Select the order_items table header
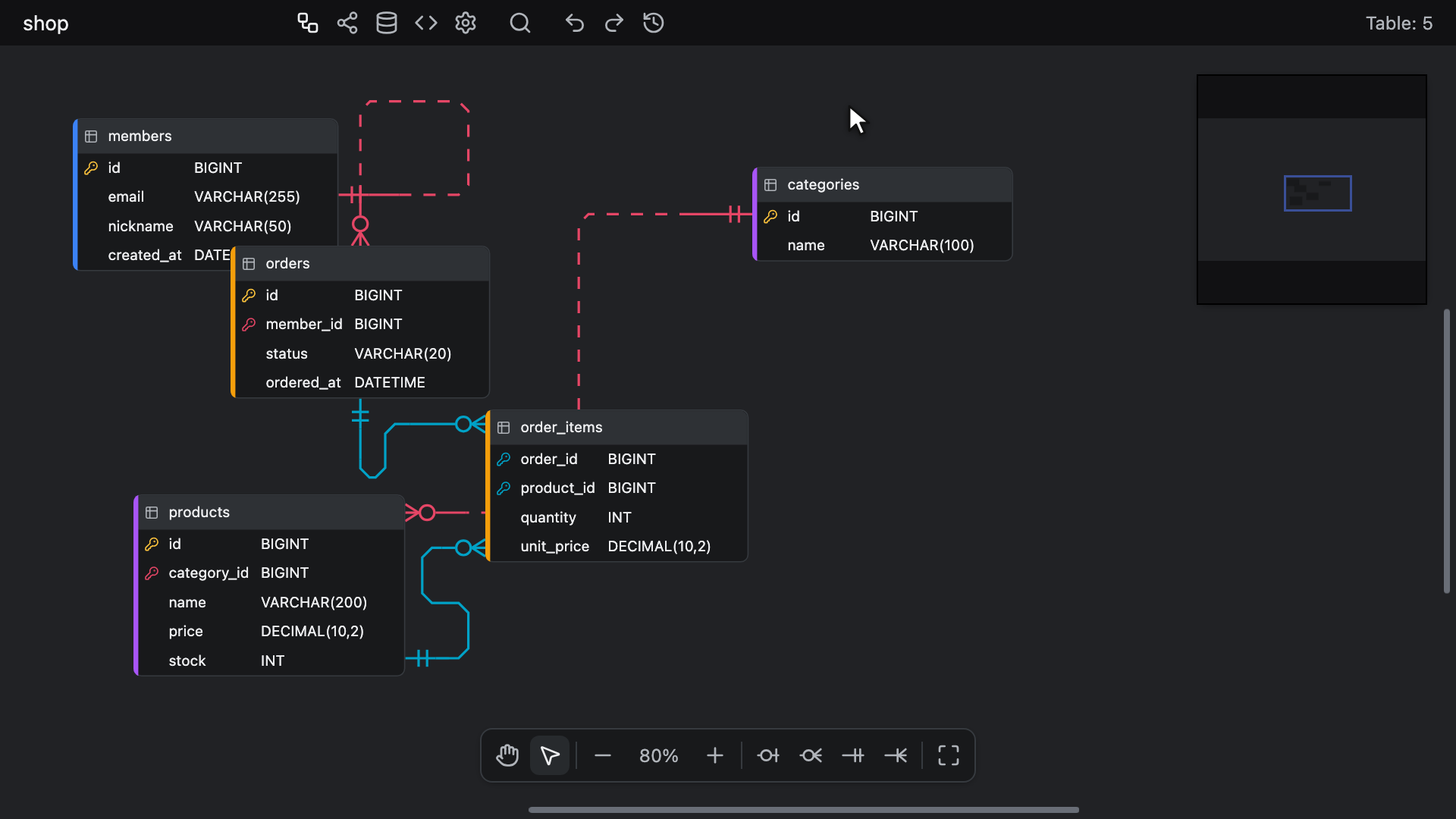 point(617,428)
